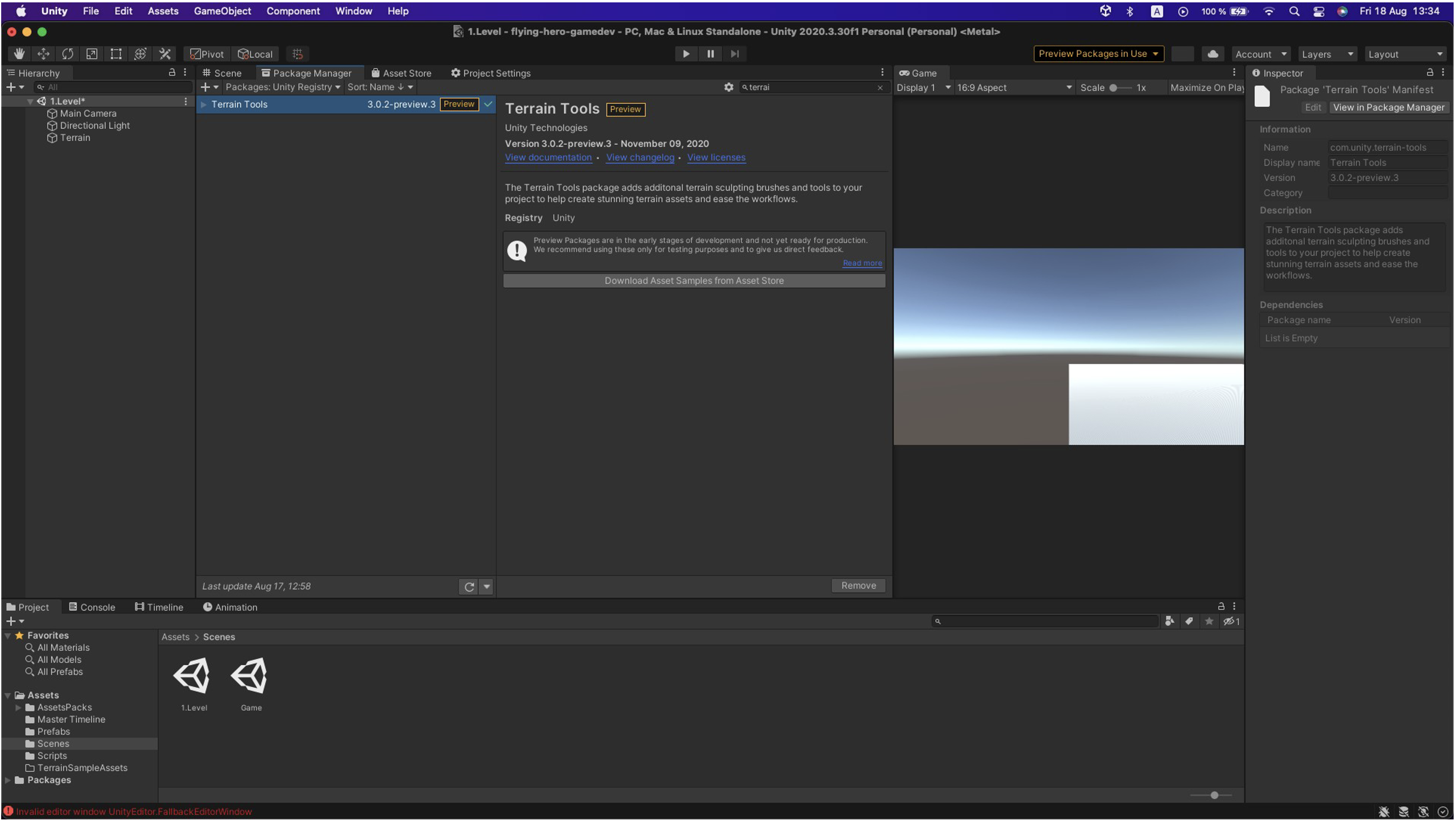This screenshot has width=1456, height=820.
Task: Open the Component menu
Action: [x=293, y=11]
